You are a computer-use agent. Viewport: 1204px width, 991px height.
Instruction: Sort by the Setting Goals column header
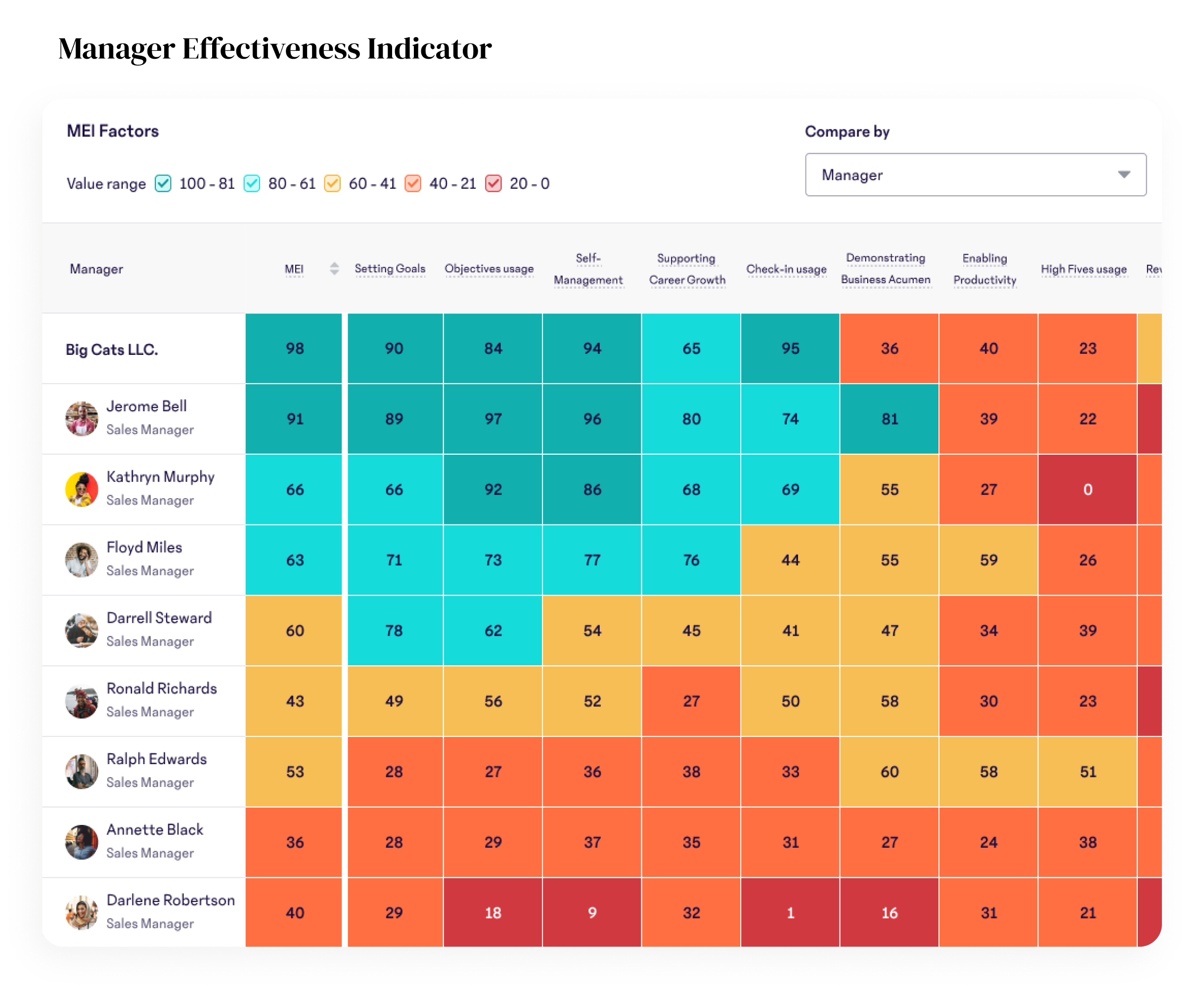(390, 268)
